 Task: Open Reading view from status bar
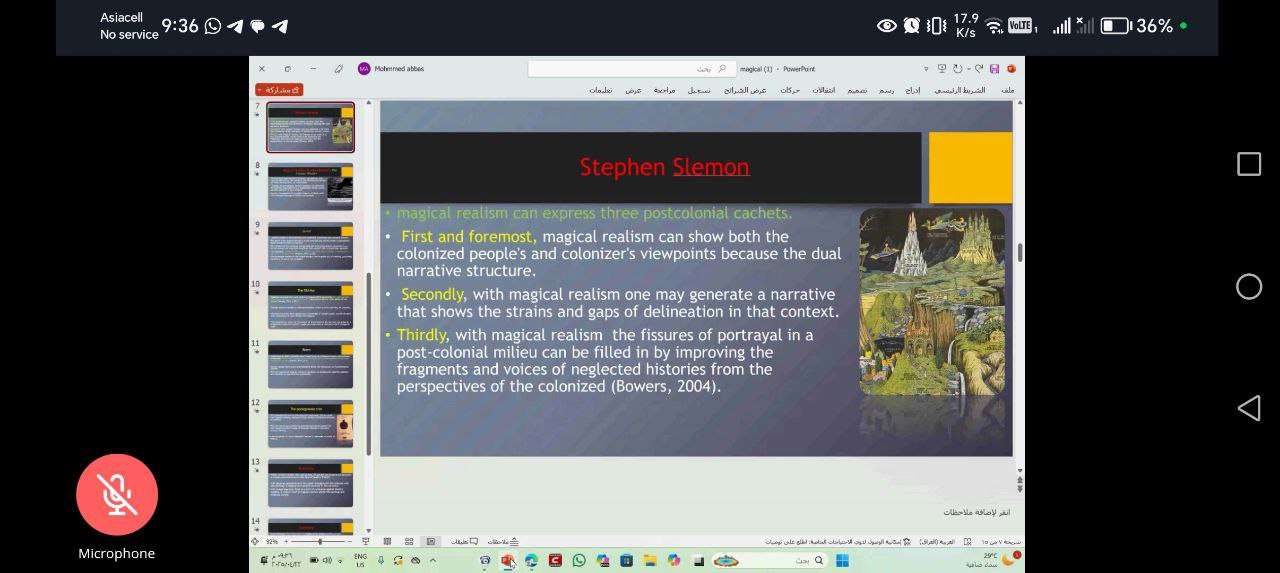click(x=387, y=541)
